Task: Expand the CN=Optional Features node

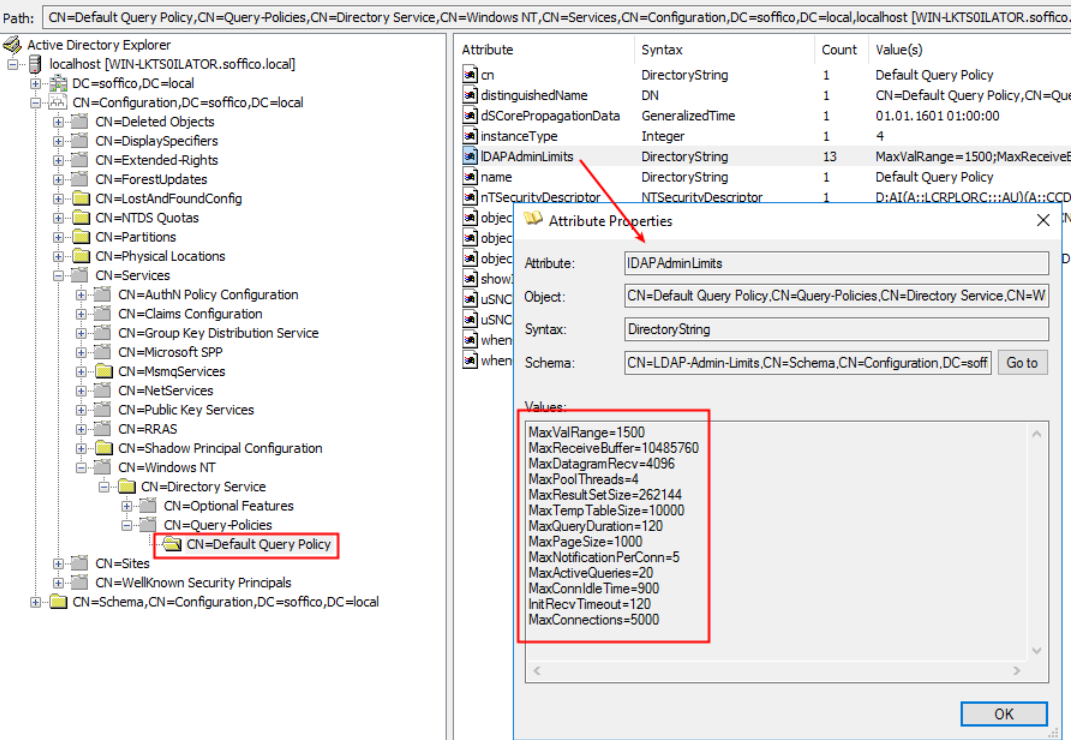Action: click(127, 506)
